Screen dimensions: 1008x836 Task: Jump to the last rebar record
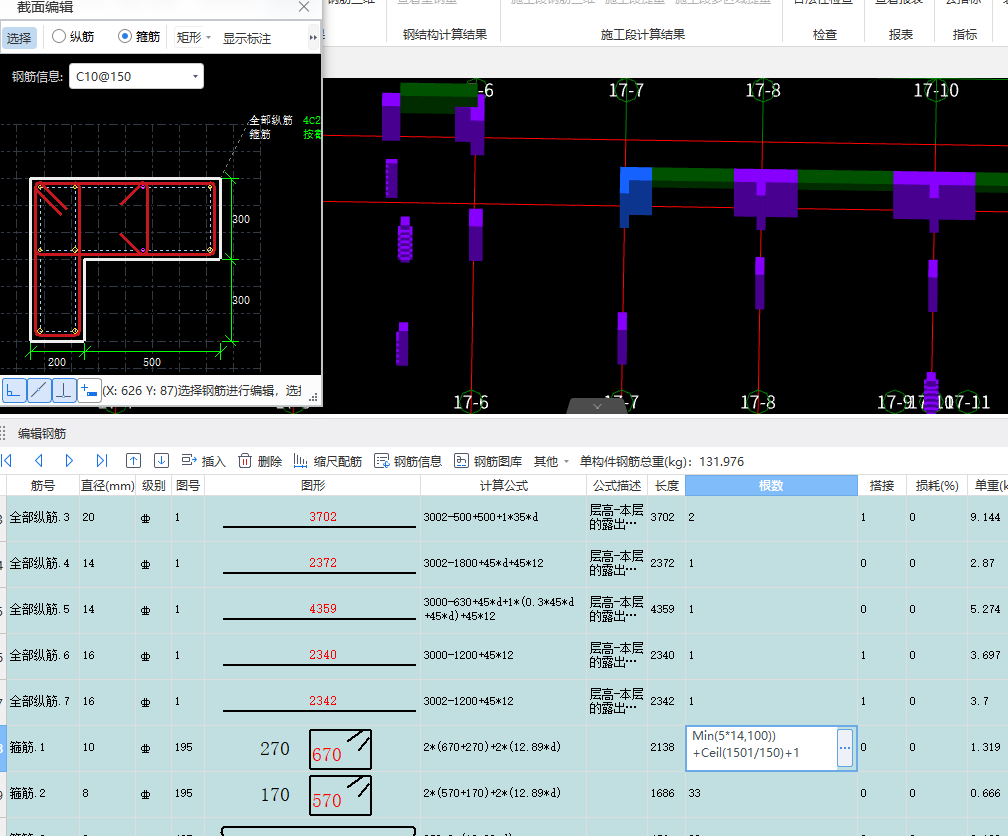coord(102,460)
